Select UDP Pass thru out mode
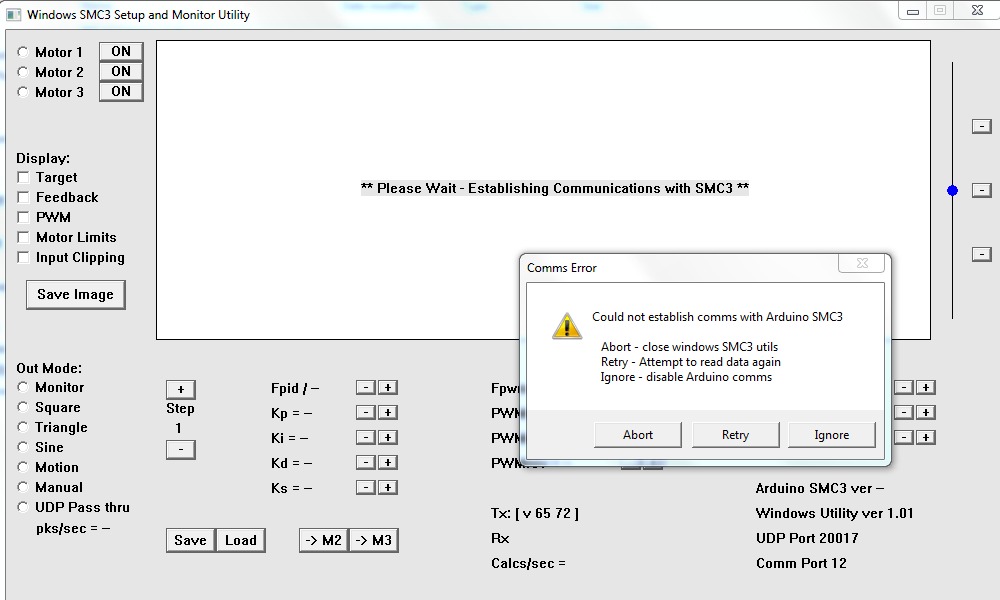The width and height of the screenshot is (1000, 600). coord(23,507)
